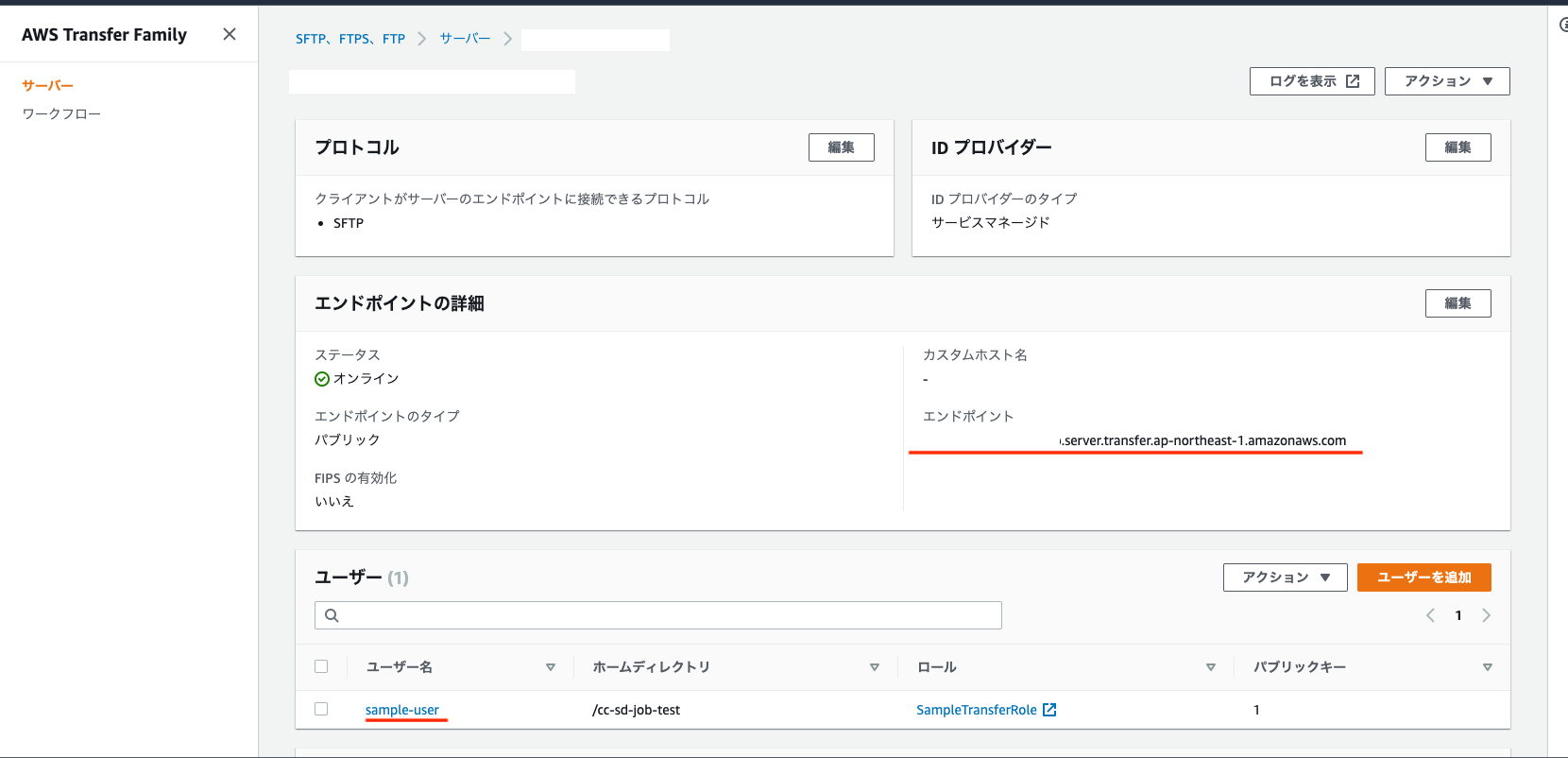Screen dimensions: 1568x758
Task: Go to the SFTP、FTPS、FTP breadcrumb link
Action: point(350,39)
